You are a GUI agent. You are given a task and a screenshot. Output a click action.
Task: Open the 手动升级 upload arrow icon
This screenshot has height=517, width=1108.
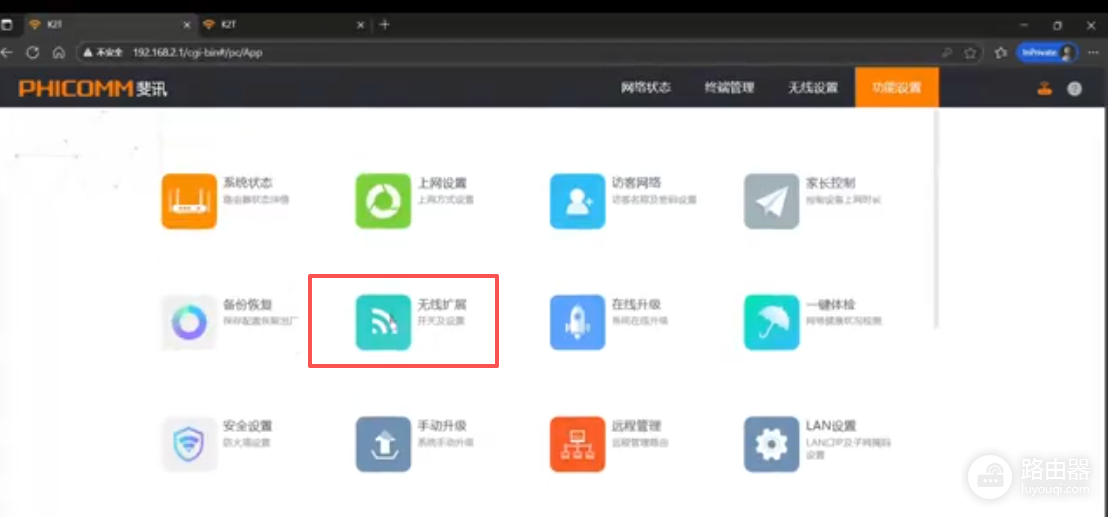tap(383, 444)
